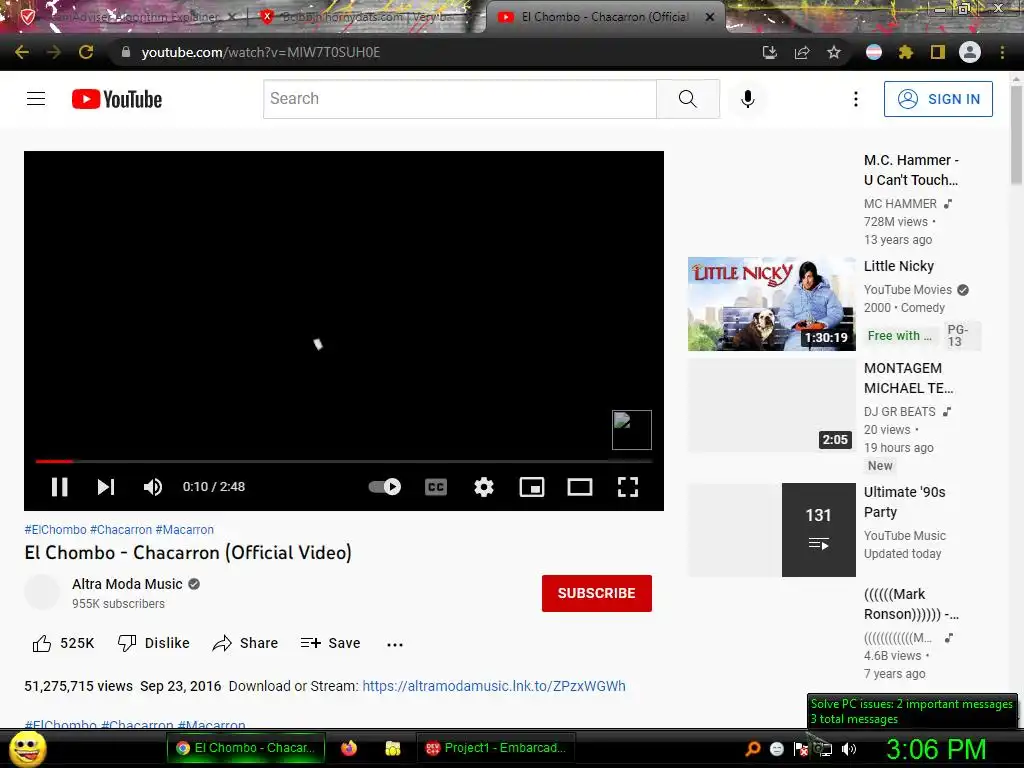
Task: Start voice search with microphone icon
Action: click(x=748, y=99)
